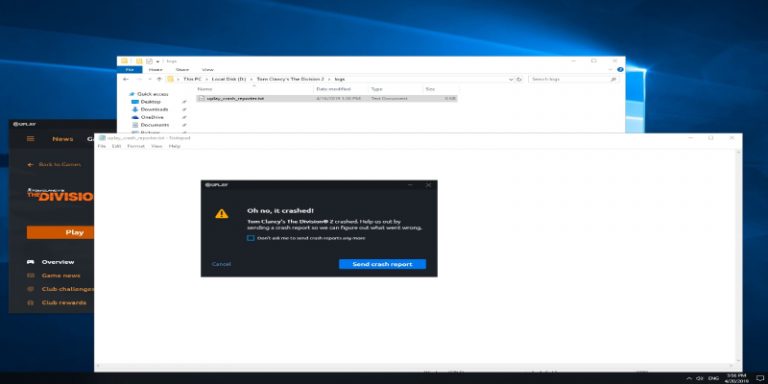Click Cancel in the crash dialog
Image resolution: width=768 pixels, height=384 pixels.
click(221, 264)
